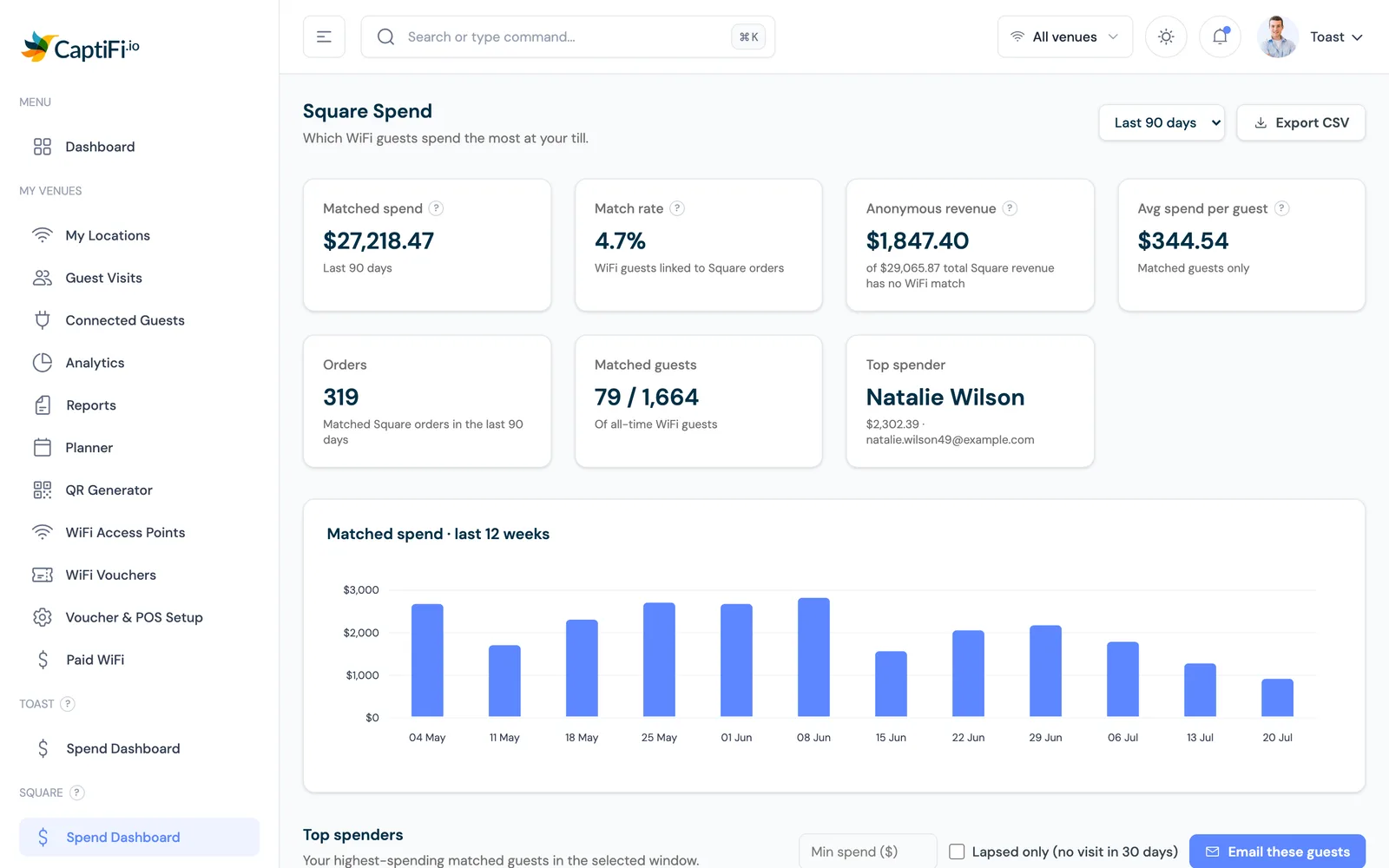The image size is (1389, 868).
Task: Click the 25 May chart bar
Action: (659, 660)
